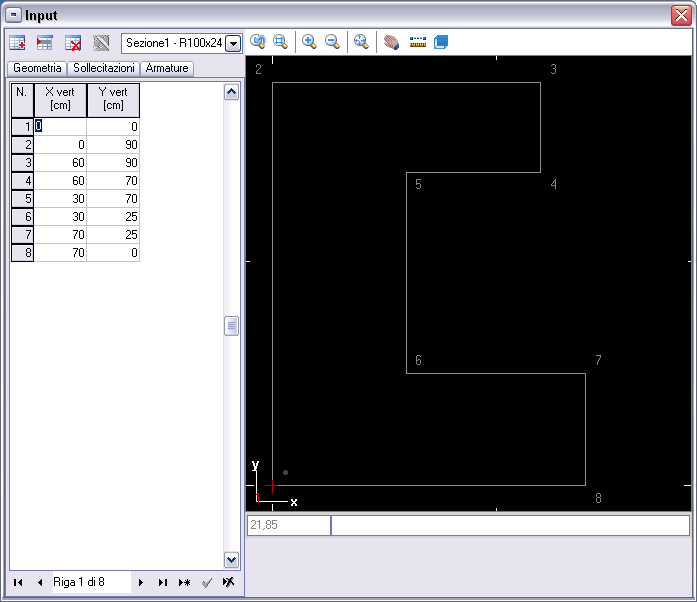Click the zoom in magnifier icon
Image resolution: width=697 pixels, height=602 pixels.
(309, 42)
